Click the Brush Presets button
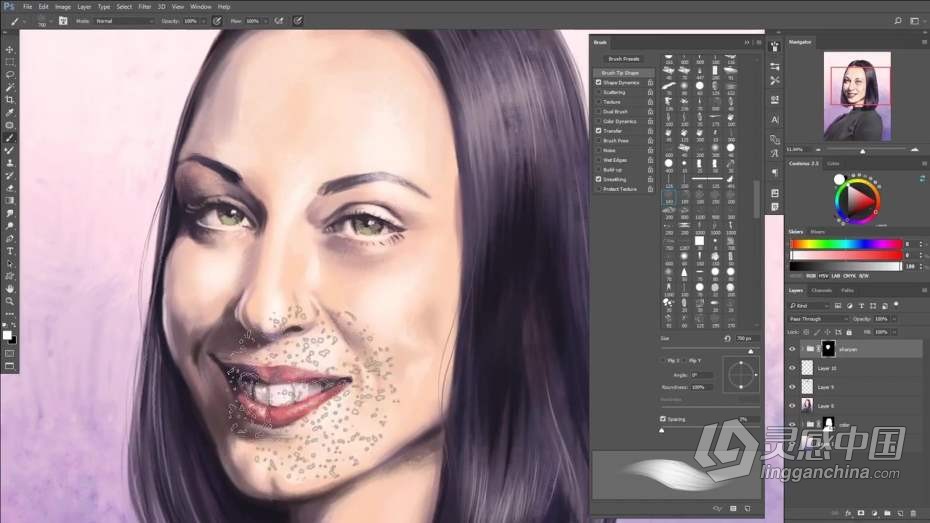The width and height of the screenshot is (930, 523). (x=624, y=59)
